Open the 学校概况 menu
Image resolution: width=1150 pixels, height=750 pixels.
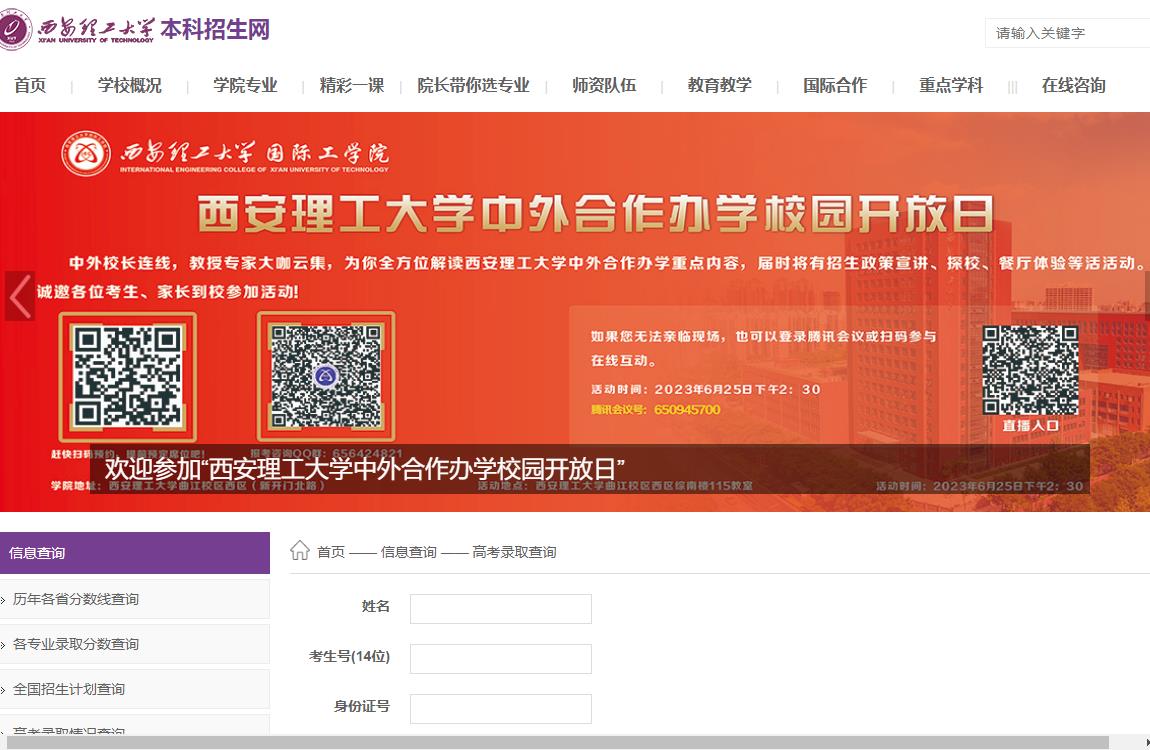pyautogui.click(x=130, y=85)
